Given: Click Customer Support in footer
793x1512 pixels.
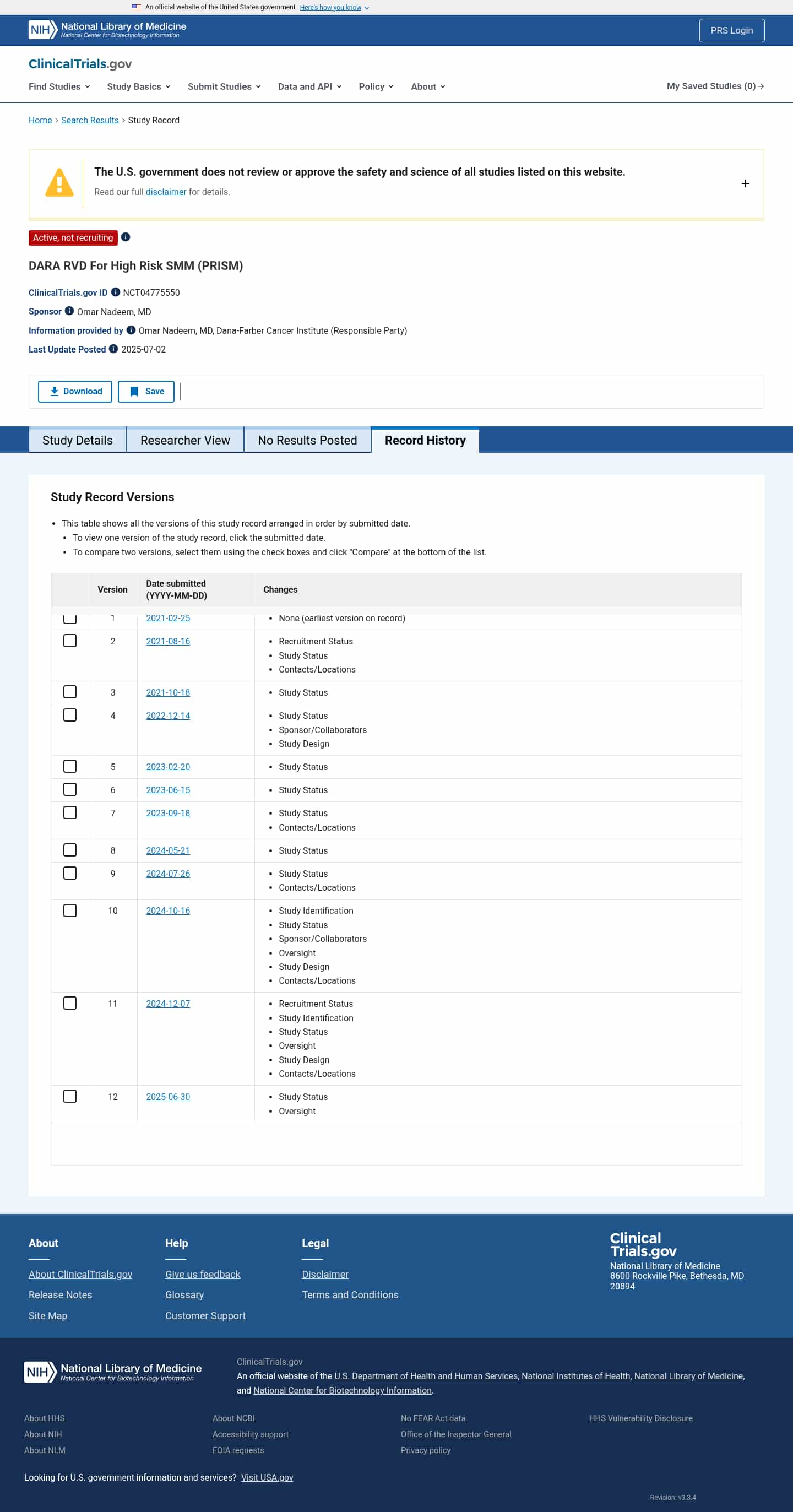Looking at the screenshot, I should click(x=205, y=1315).
